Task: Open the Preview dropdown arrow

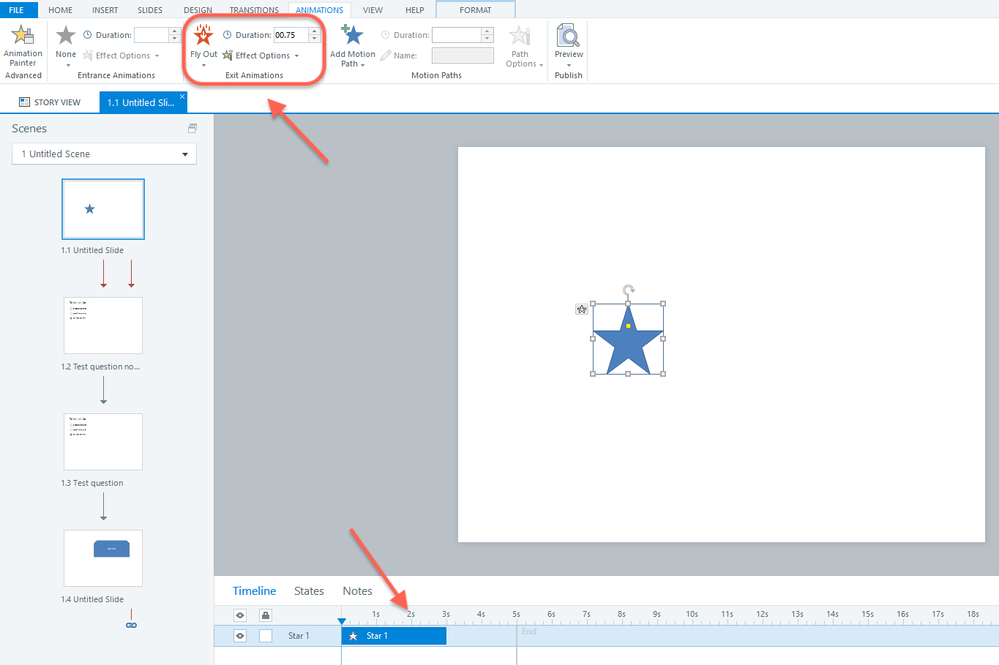Action: point(568,65)
